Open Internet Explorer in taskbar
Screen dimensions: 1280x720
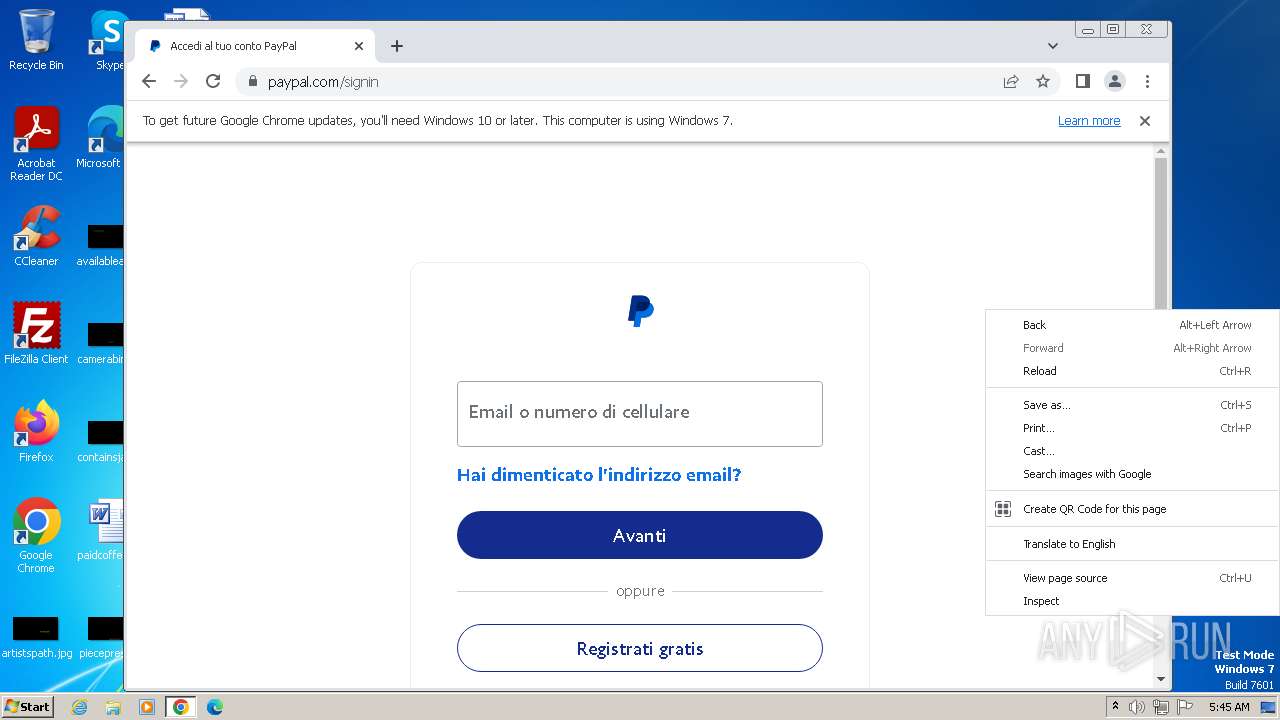[x=79, y=707]
